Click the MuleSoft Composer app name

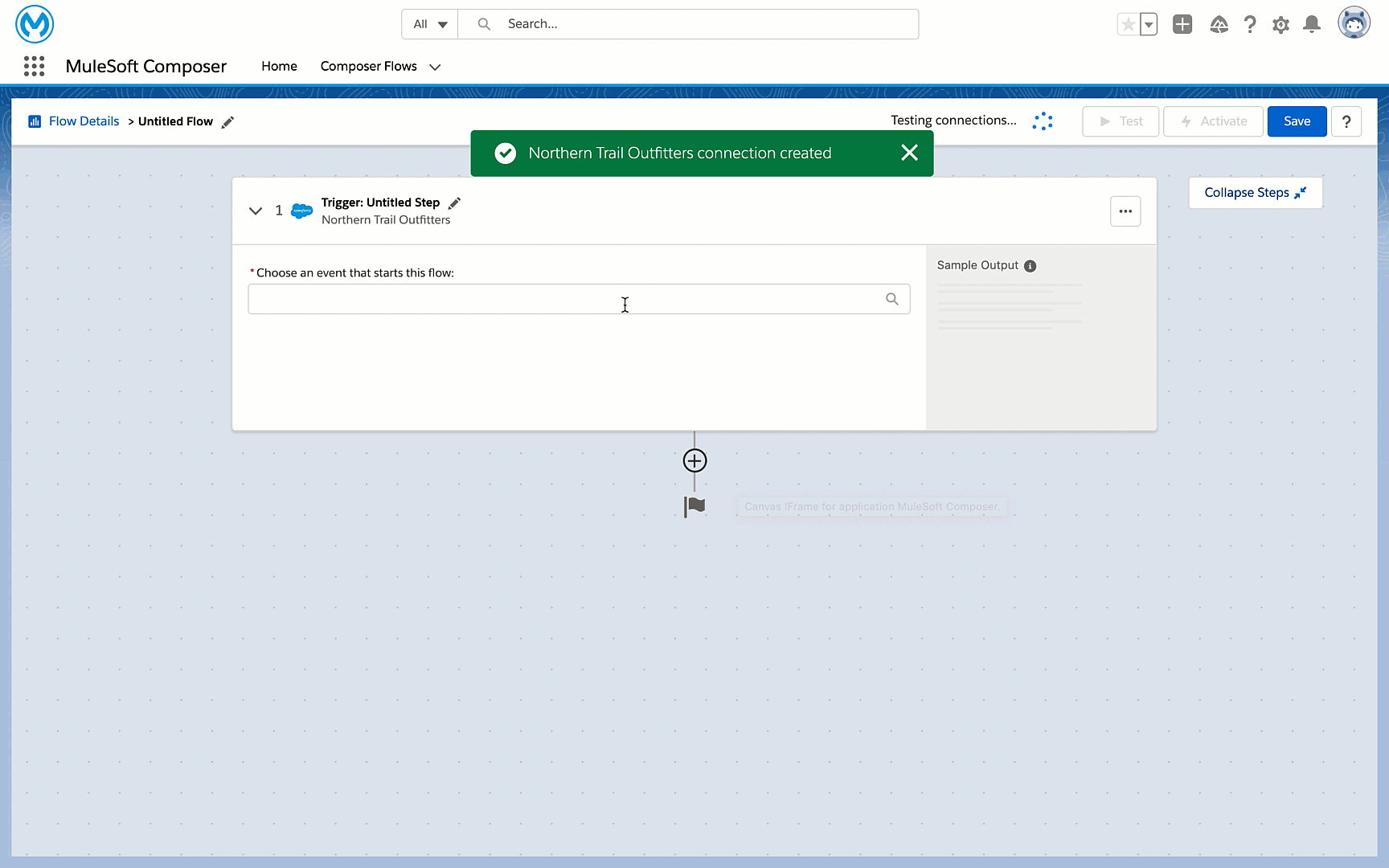pos(146,66)
